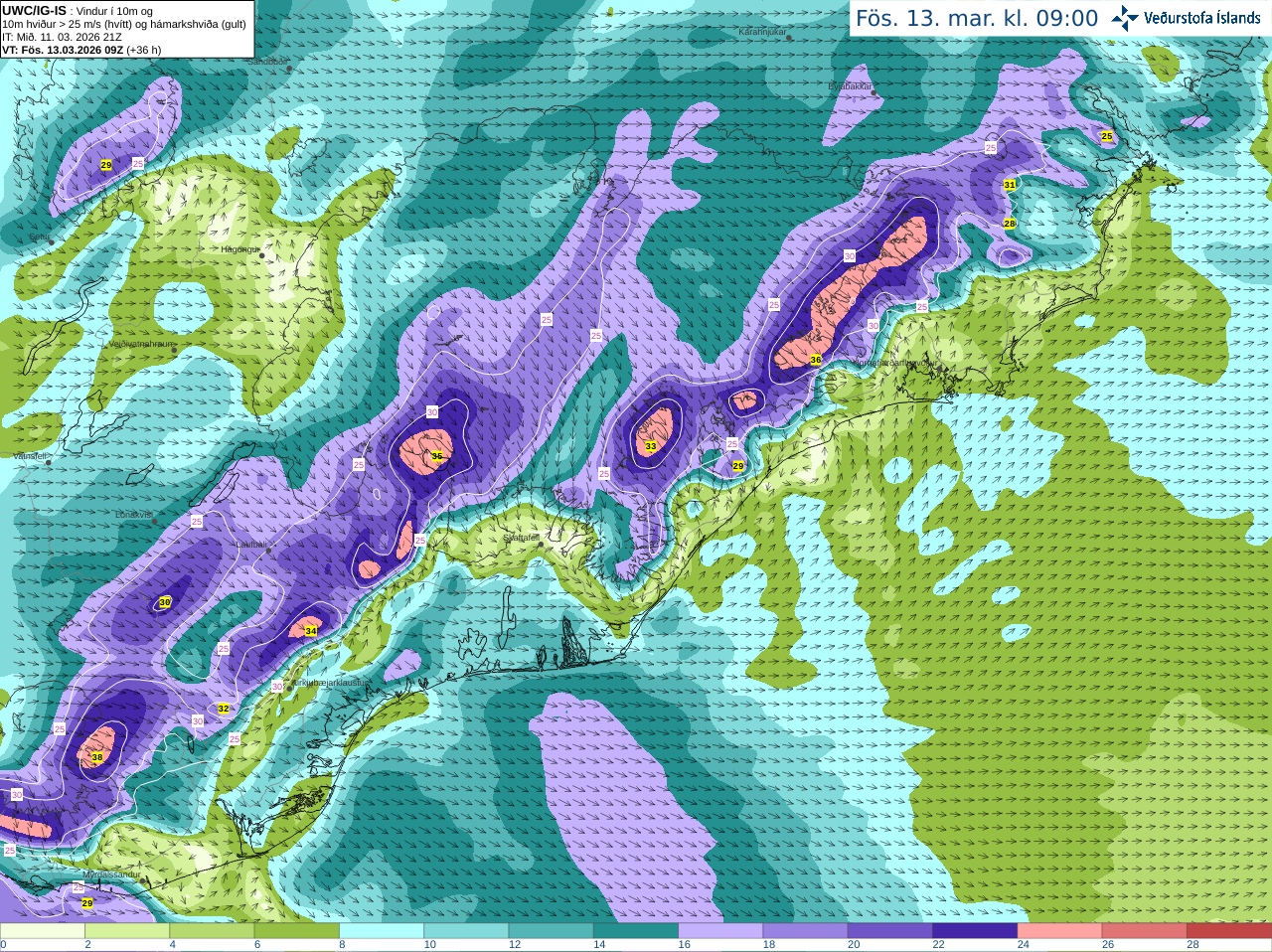
Task: Click the IT: Mið. 11. 03. 2026 21Z line
Action: click(x=62, y=37)
